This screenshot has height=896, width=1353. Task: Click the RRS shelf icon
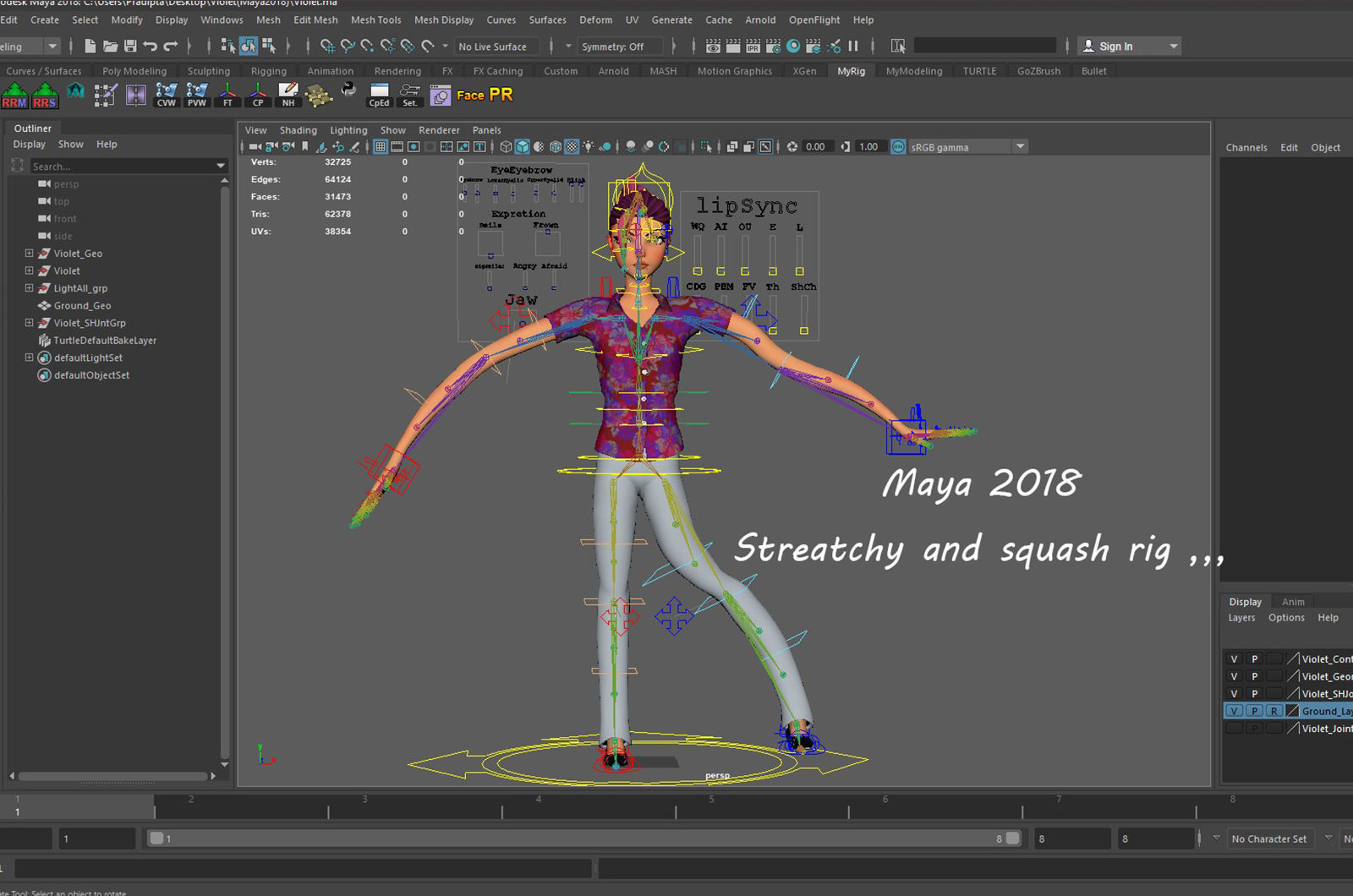45,95
